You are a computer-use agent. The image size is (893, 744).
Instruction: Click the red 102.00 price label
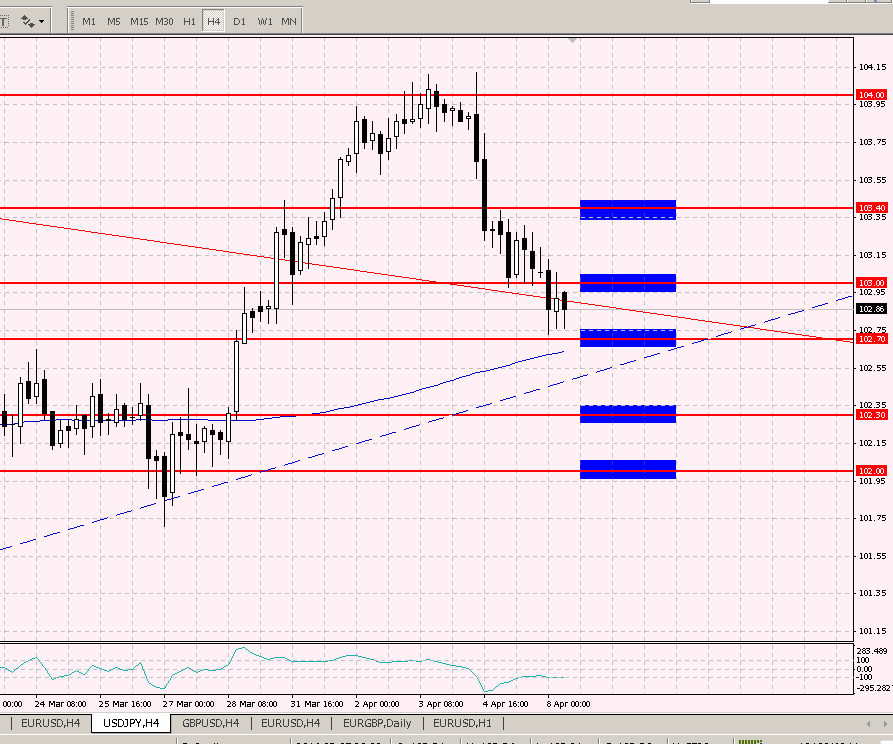pyautogui.click(x=871, y=471)
